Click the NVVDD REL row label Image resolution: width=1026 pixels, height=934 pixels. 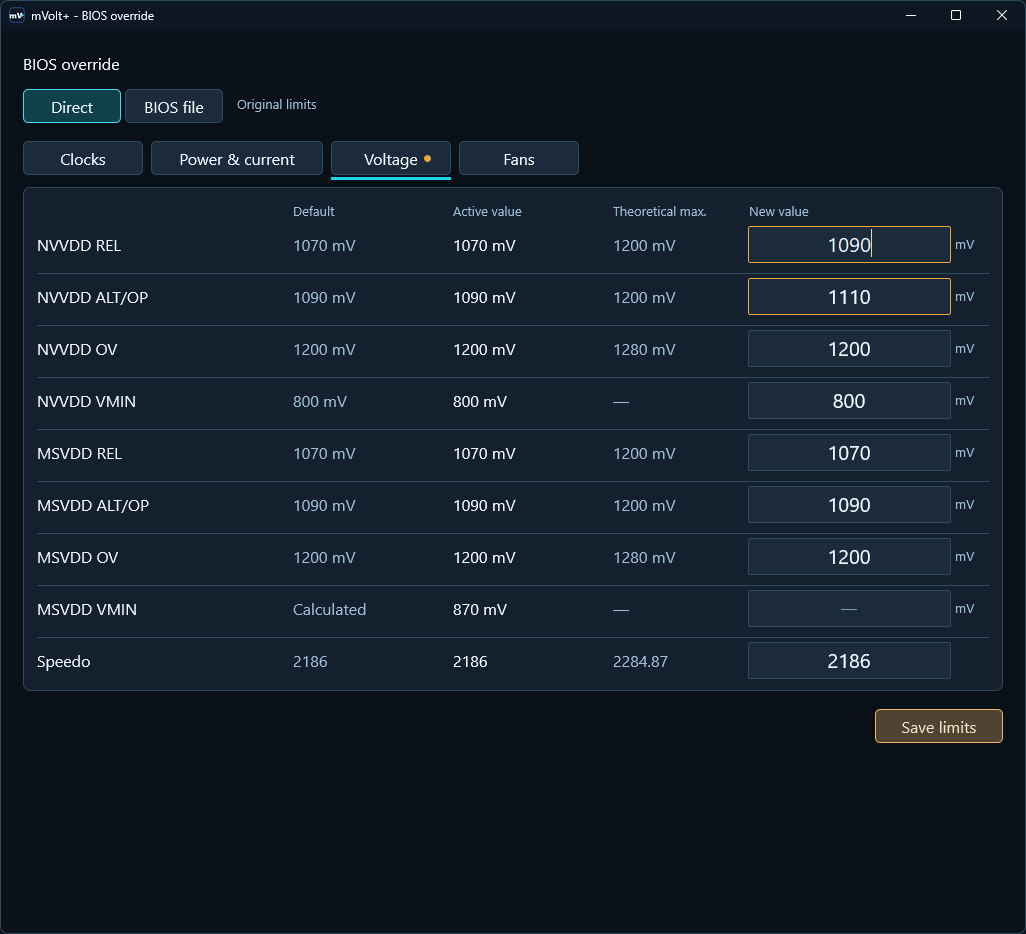click(79, 245)
